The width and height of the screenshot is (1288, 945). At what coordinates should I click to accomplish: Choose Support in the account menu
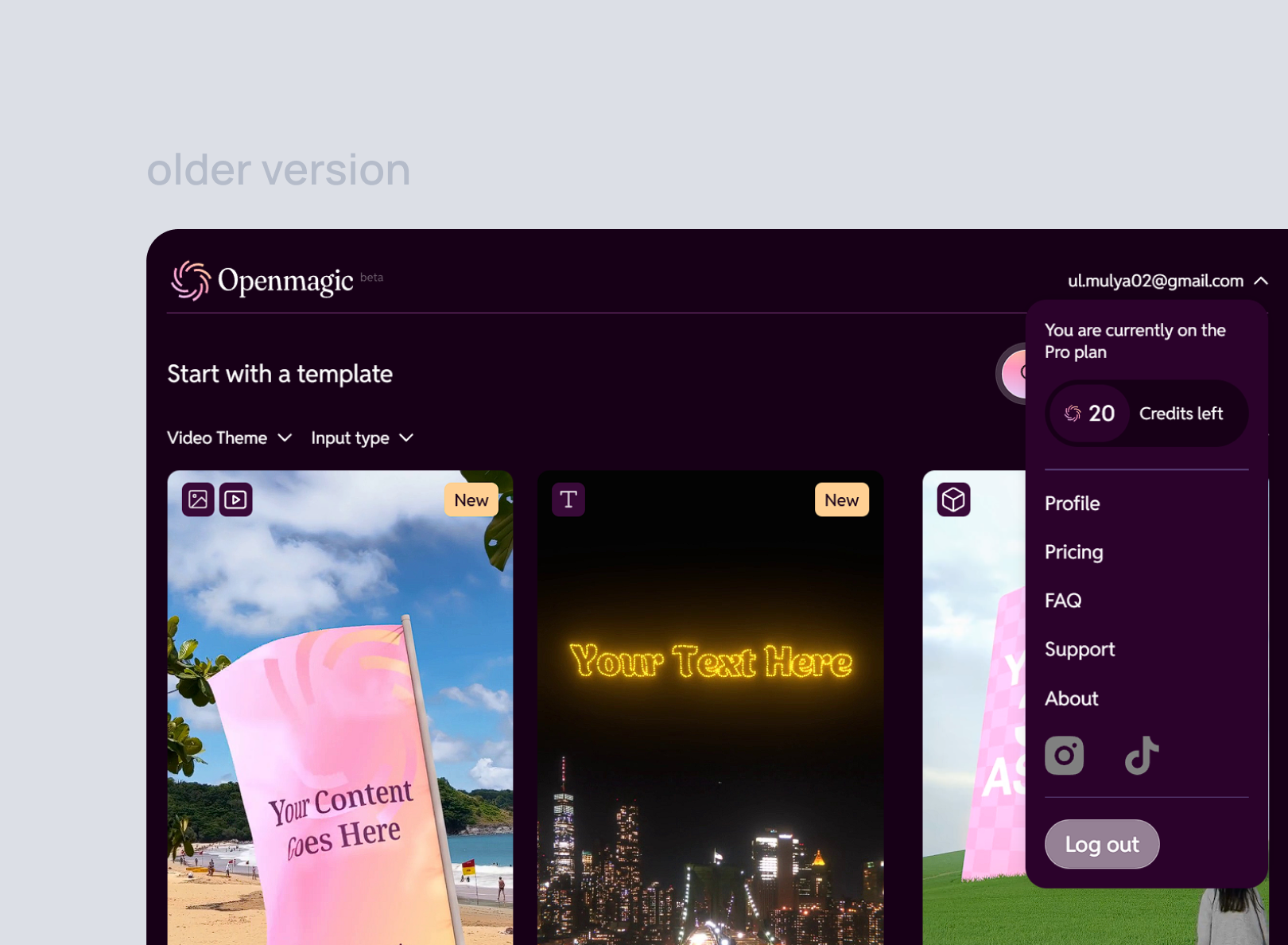click(1080, 650)
